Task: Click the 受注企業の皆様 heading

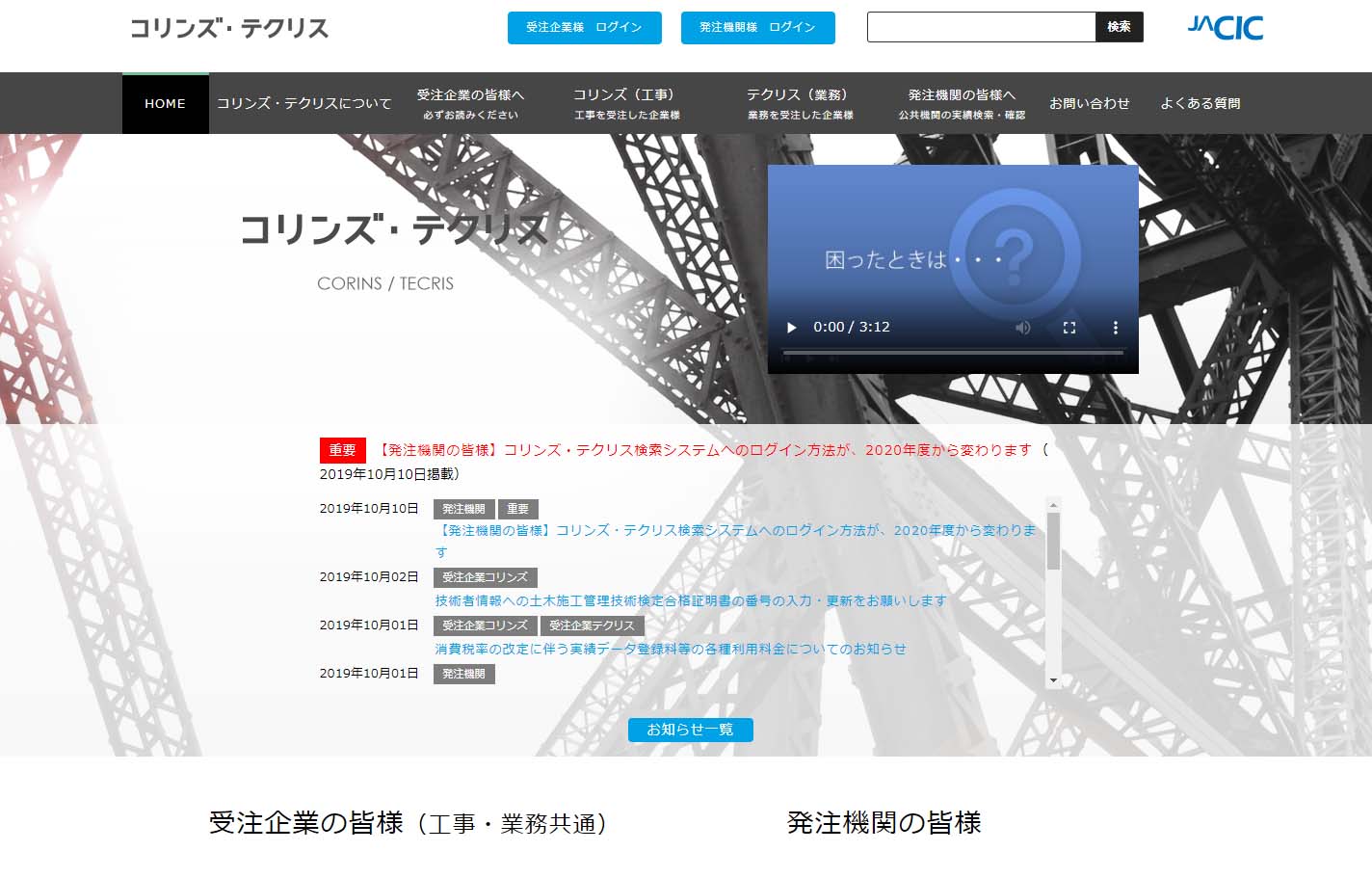Action: pyautogui.click(x=409, y=823)
